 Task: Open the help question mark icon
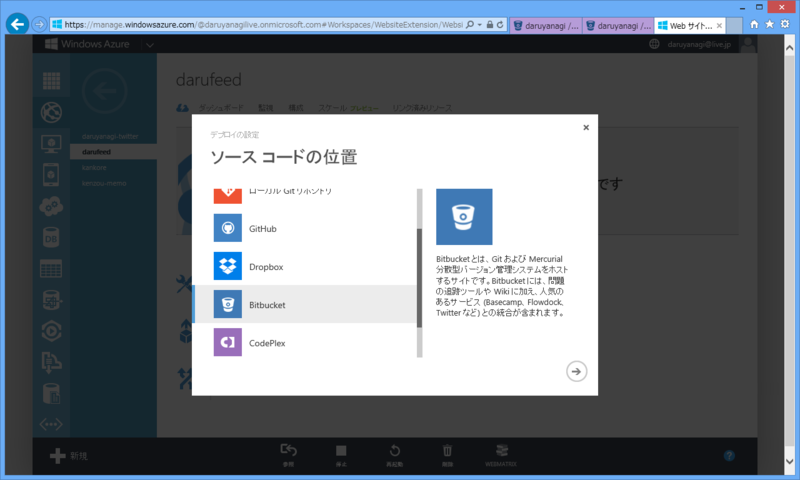729,455
